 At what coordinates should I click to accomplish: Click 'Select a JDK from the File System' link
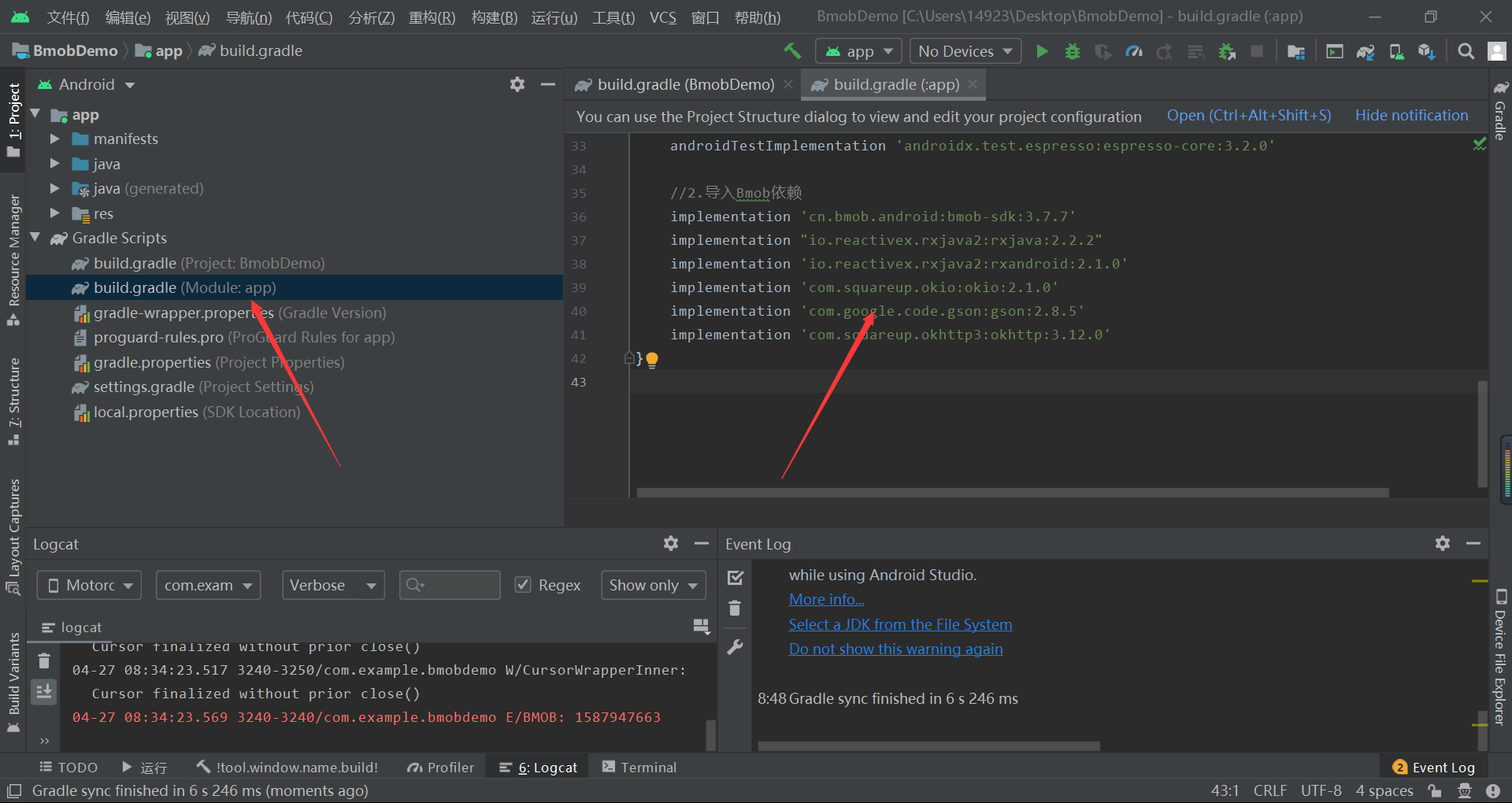(x=899, y=624)
